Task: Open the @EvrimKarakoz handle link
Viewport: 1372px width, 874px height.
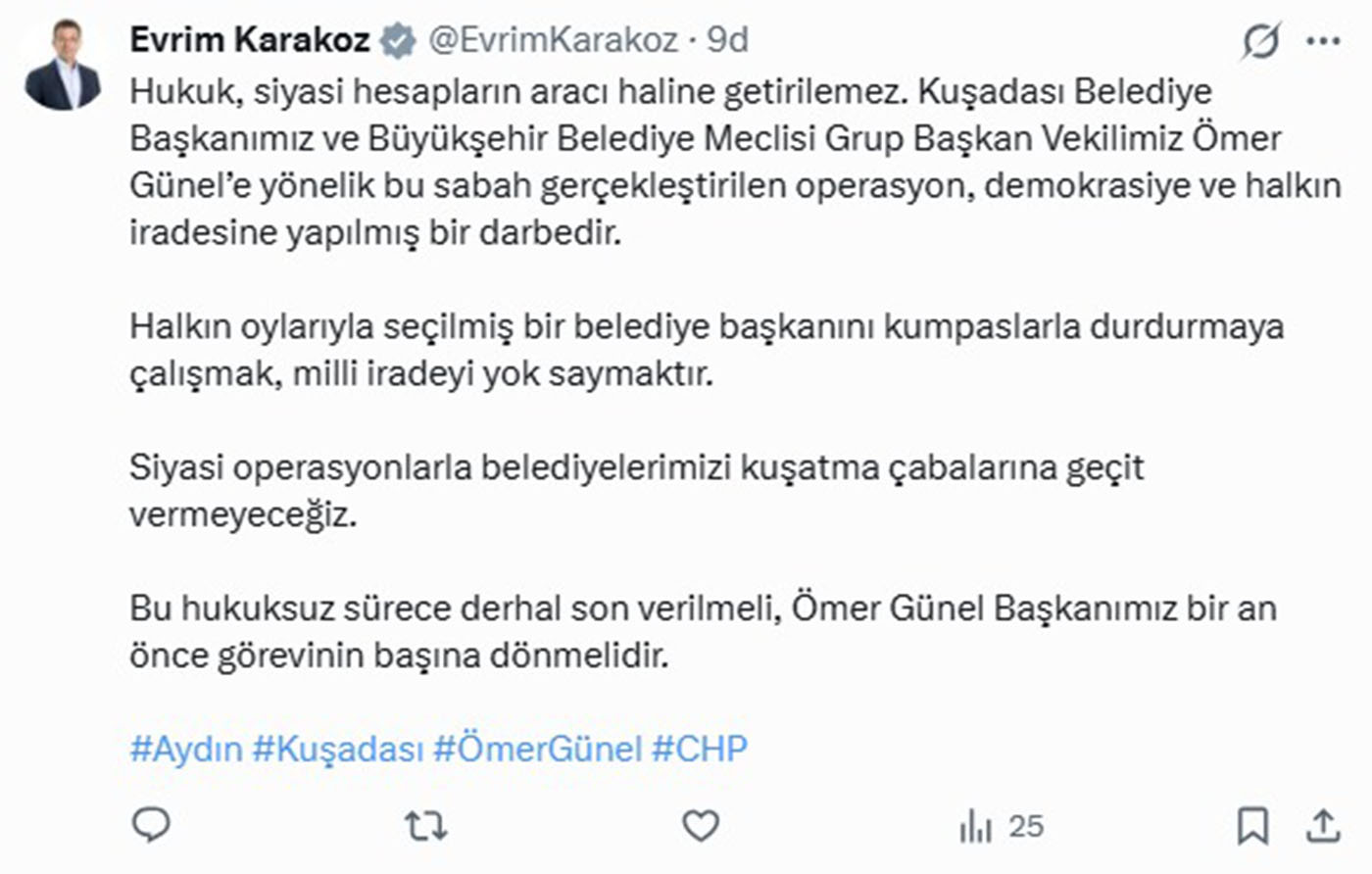Action: [x=553, y=40]
